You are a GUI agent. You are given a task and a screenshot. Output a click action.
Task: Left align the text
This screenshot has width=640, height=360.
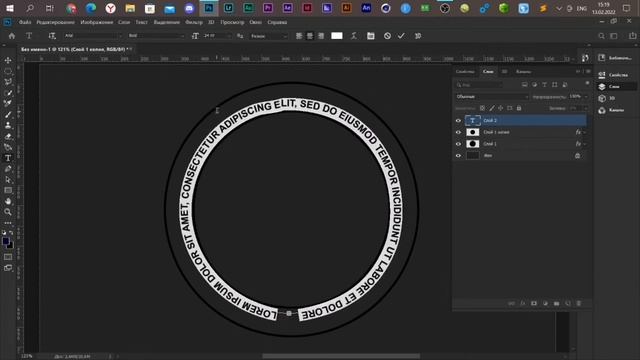coord(299,36)
